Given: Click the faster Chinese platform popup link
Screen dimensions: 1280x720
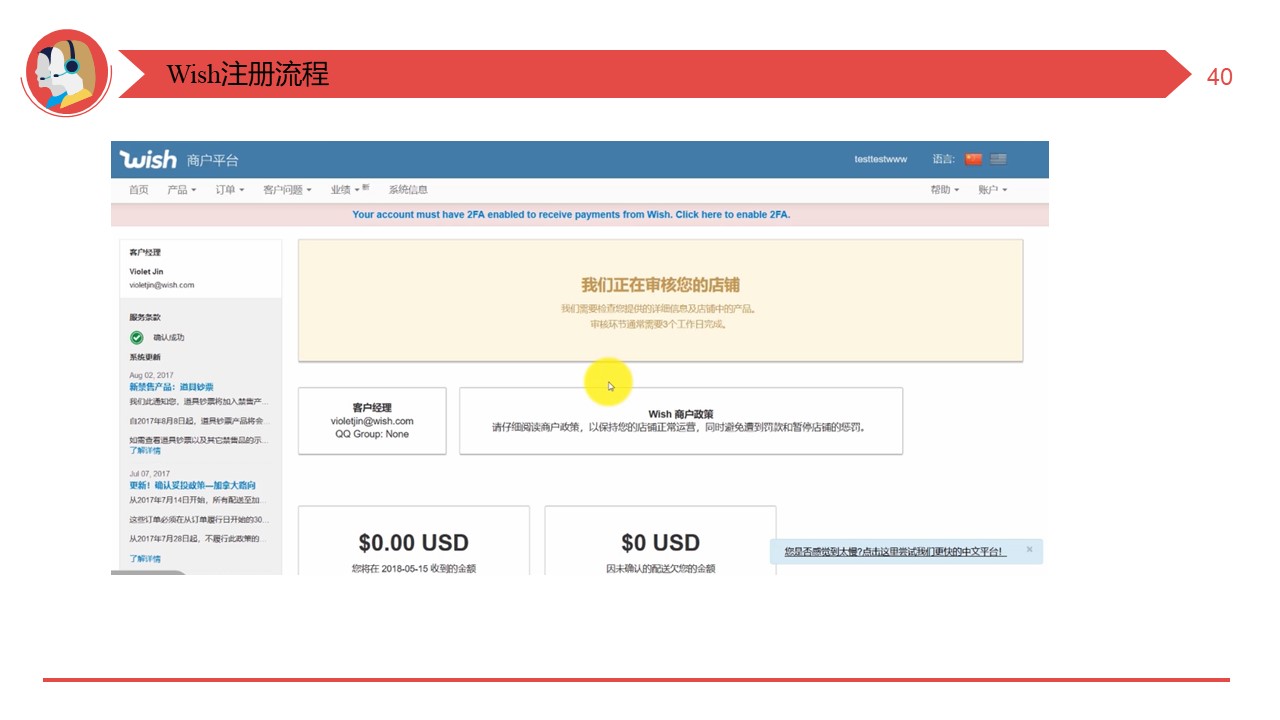Looking at the screenshot, I should pos(895,552).
